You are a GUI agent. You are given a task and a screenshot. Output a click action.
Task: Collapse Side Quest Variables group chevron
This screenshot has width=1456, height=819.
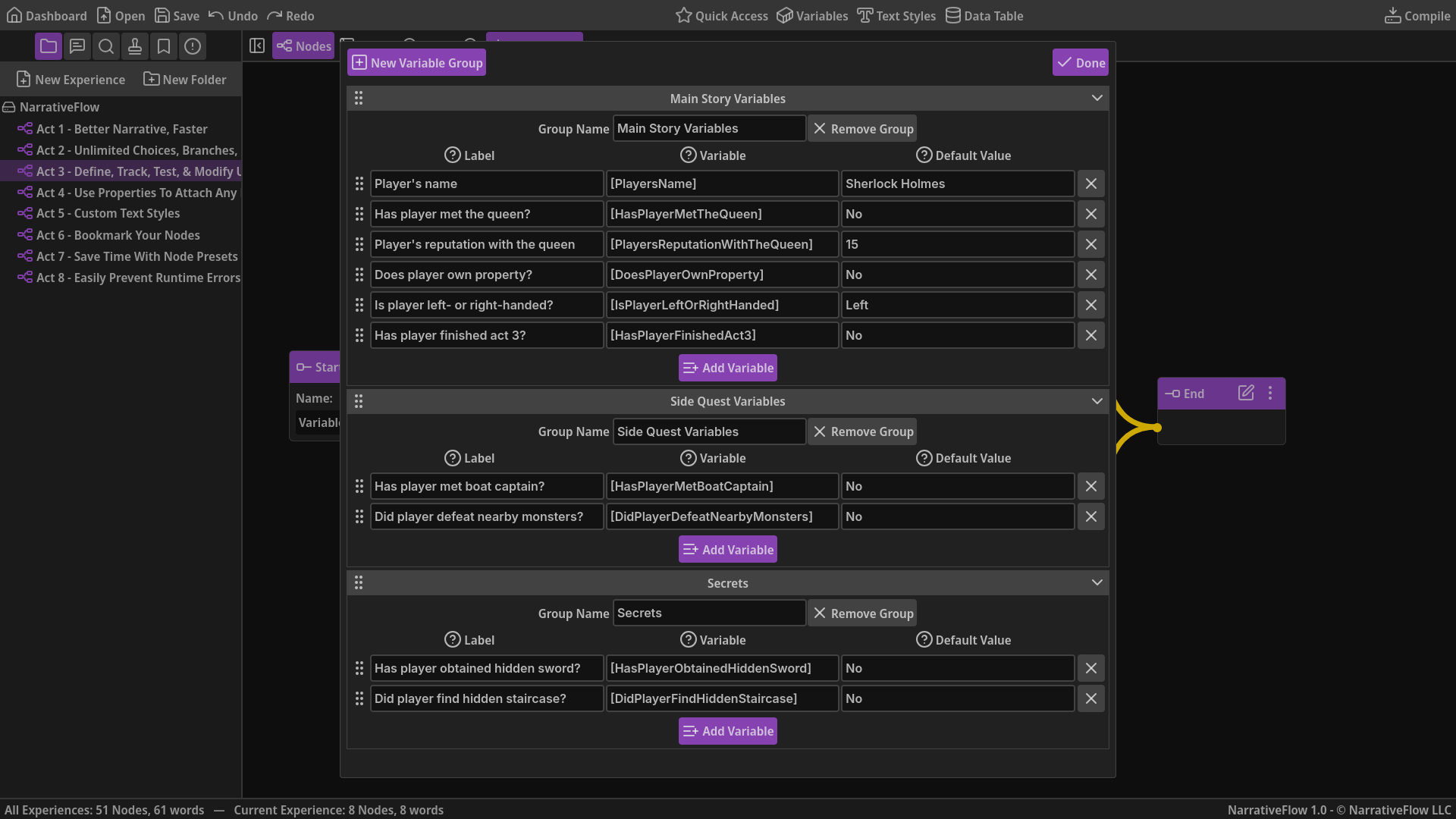tap(1097, 401)
